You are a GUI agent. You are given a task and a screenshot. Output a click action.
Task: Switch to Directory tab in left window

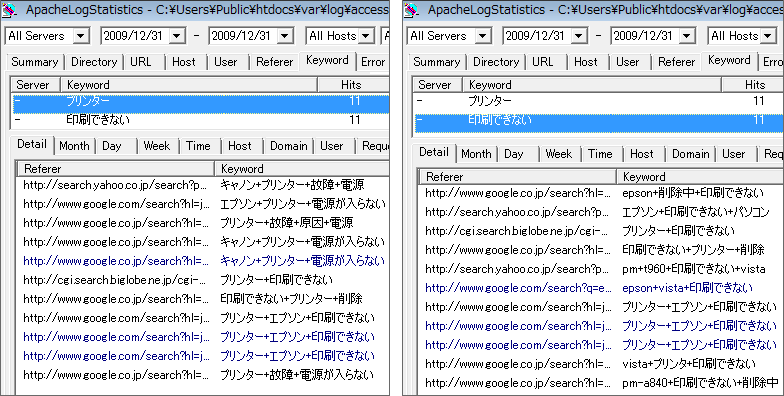click(94, 62)
